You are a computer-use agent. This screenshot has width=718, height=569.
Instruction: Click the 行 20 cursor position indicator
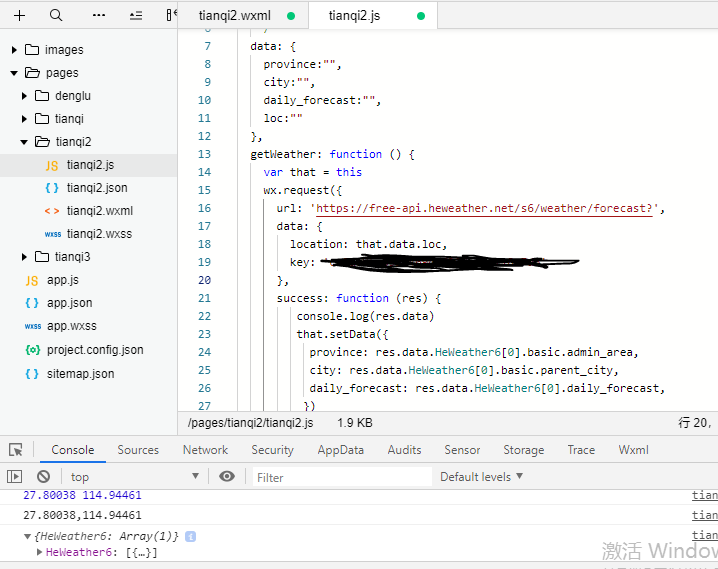(695, 423)
